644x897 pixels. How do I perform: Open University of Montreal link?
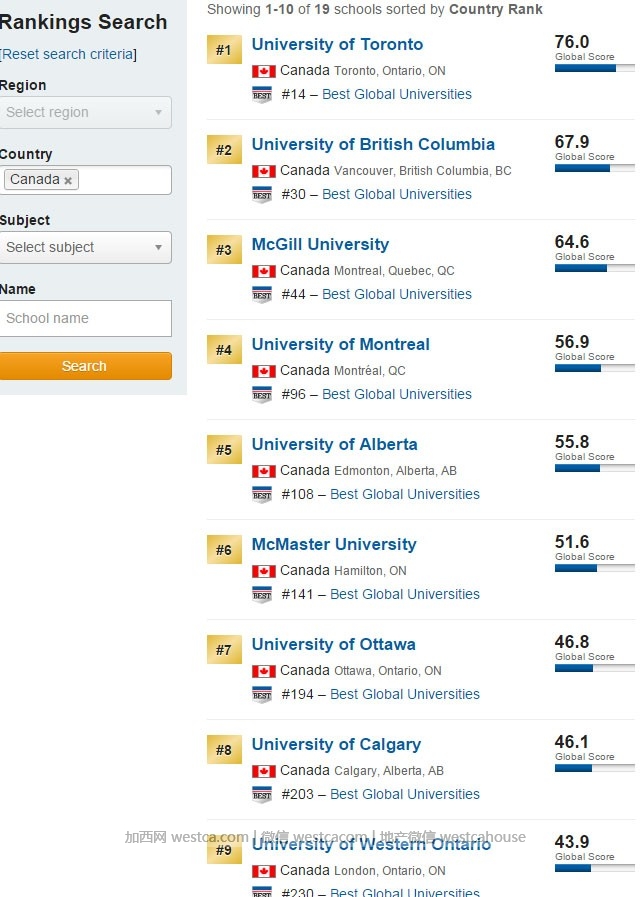pyautogui.click(x=340, y=344)
